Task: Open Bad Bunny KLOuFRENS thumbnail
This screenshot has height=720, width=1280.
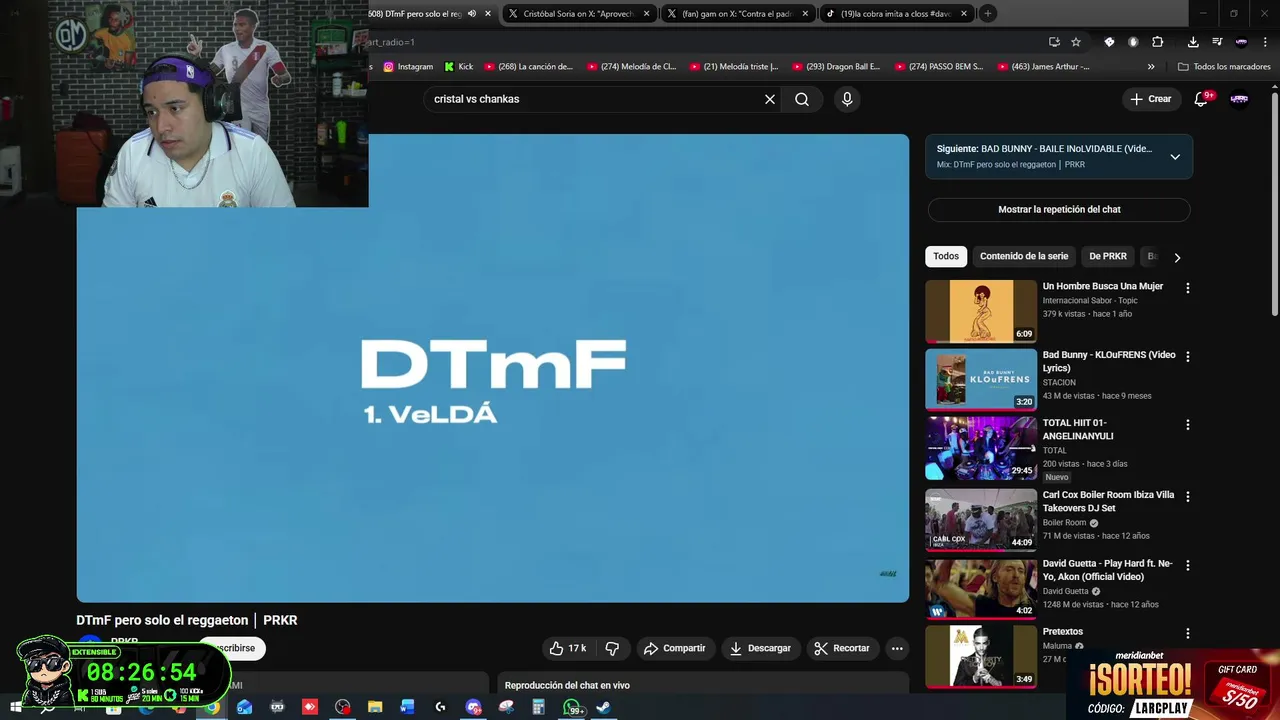Action: 981,379
